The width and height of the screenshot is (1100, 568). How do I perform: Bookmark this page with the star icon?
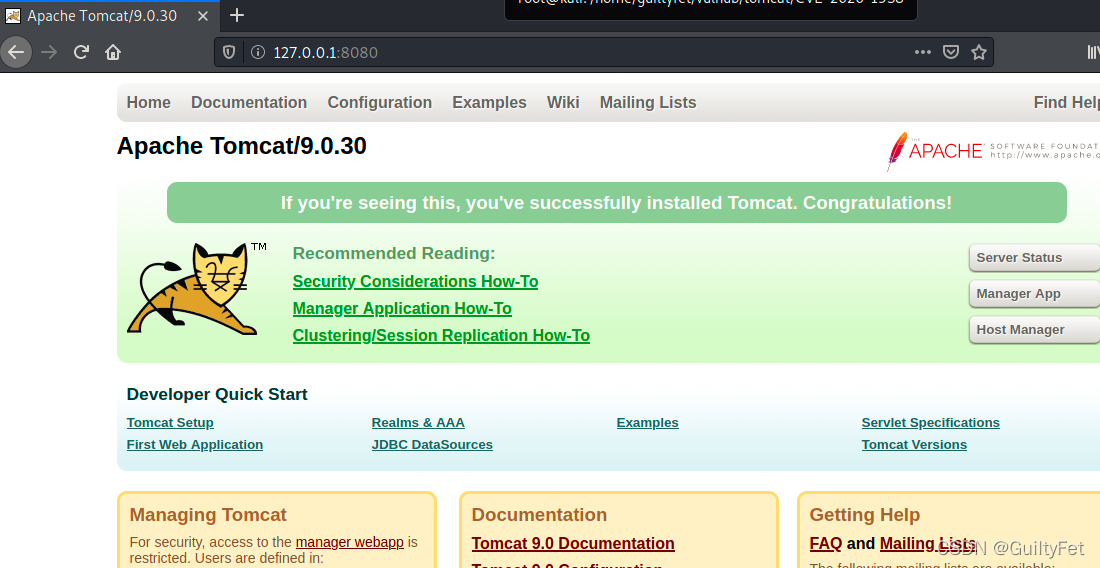click(x=979, y=52)
